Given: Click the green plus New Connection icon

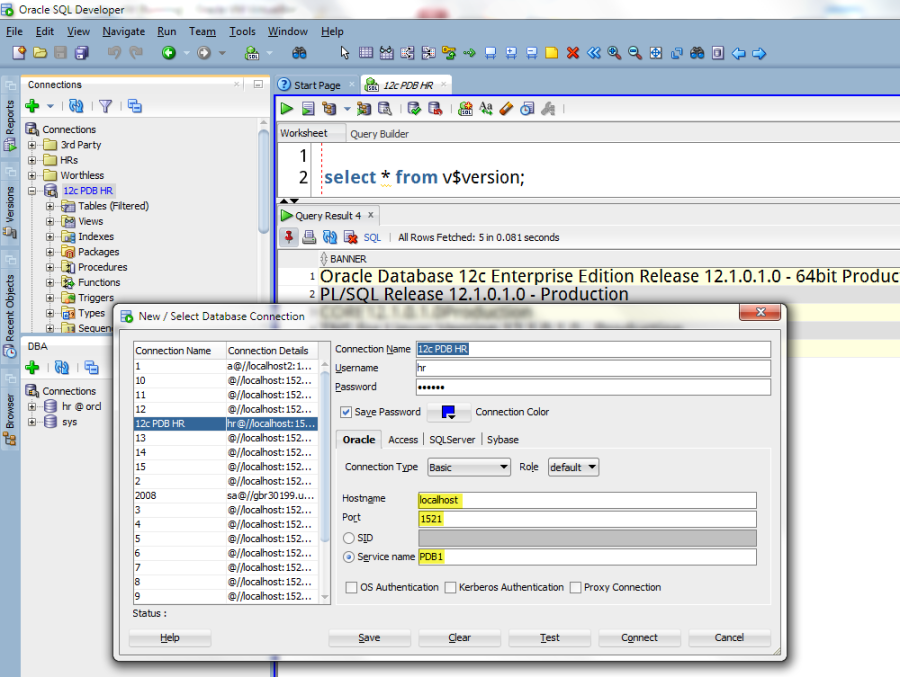Looking at the screenshot, I should pos(32,106).
